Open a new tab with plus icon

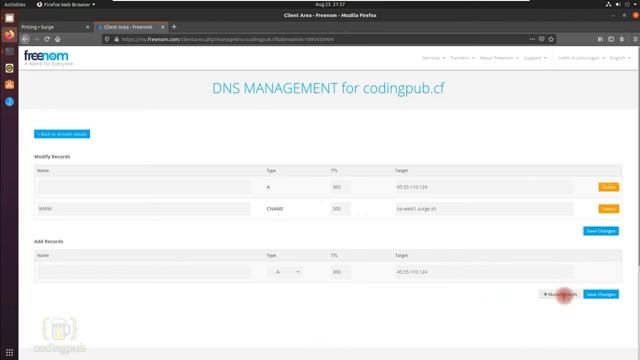174,27
